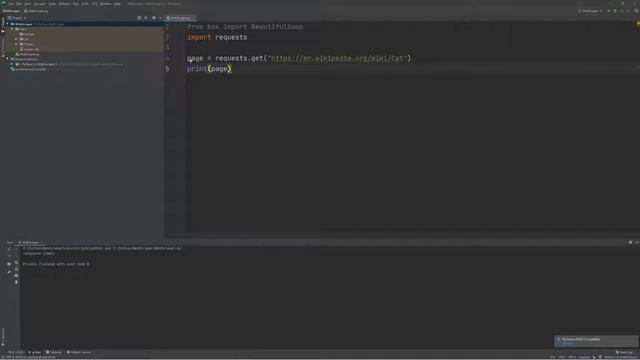Viewport: 640px width, 360px height.
Task: Expand the Scripts folder
Action: [x=16, y=44]
